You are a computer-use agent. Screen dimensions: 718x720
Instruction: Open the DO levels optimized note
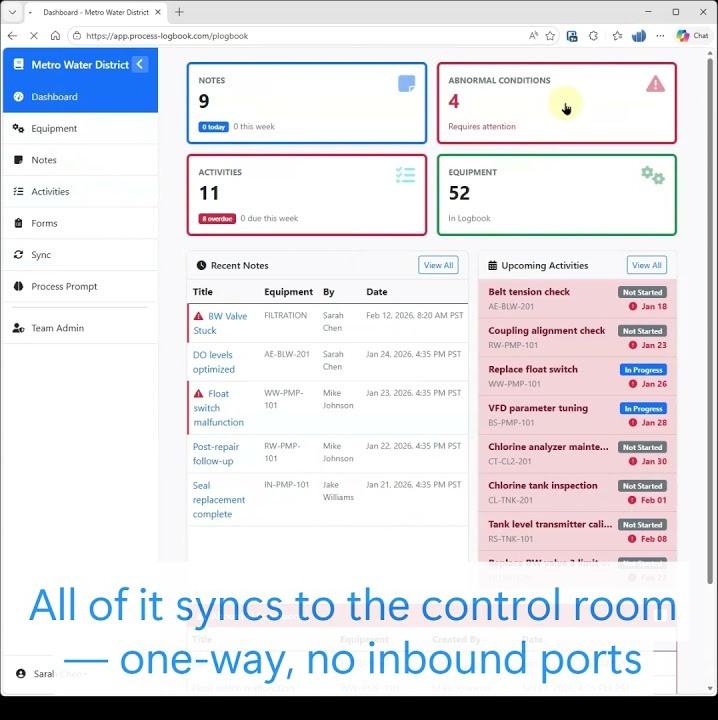(x=213, y=362)
